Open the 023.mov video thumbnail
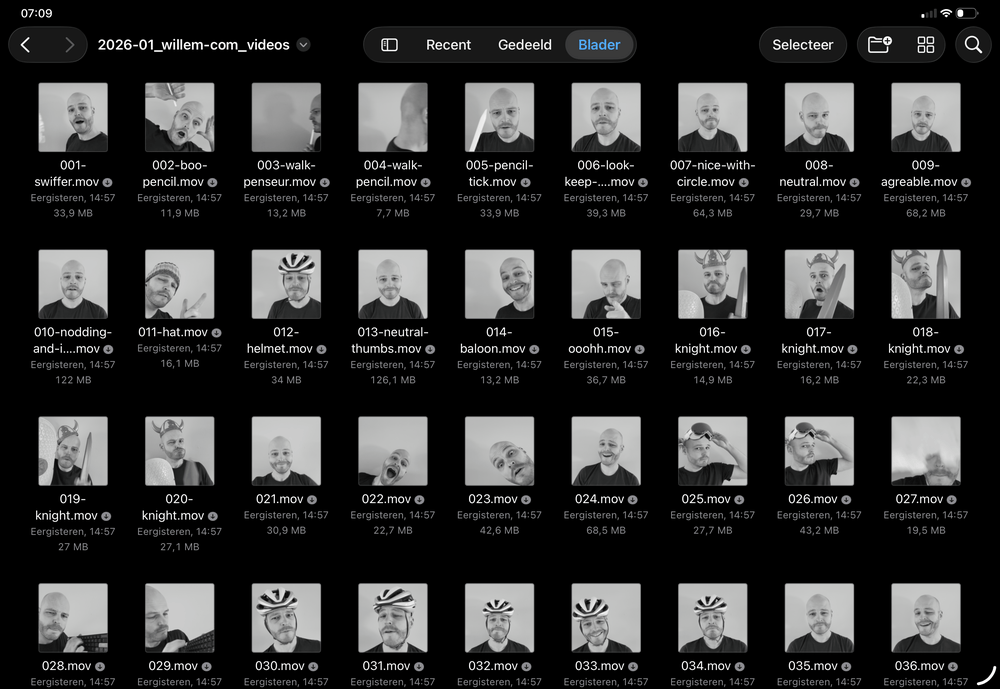 pos(499,450)
